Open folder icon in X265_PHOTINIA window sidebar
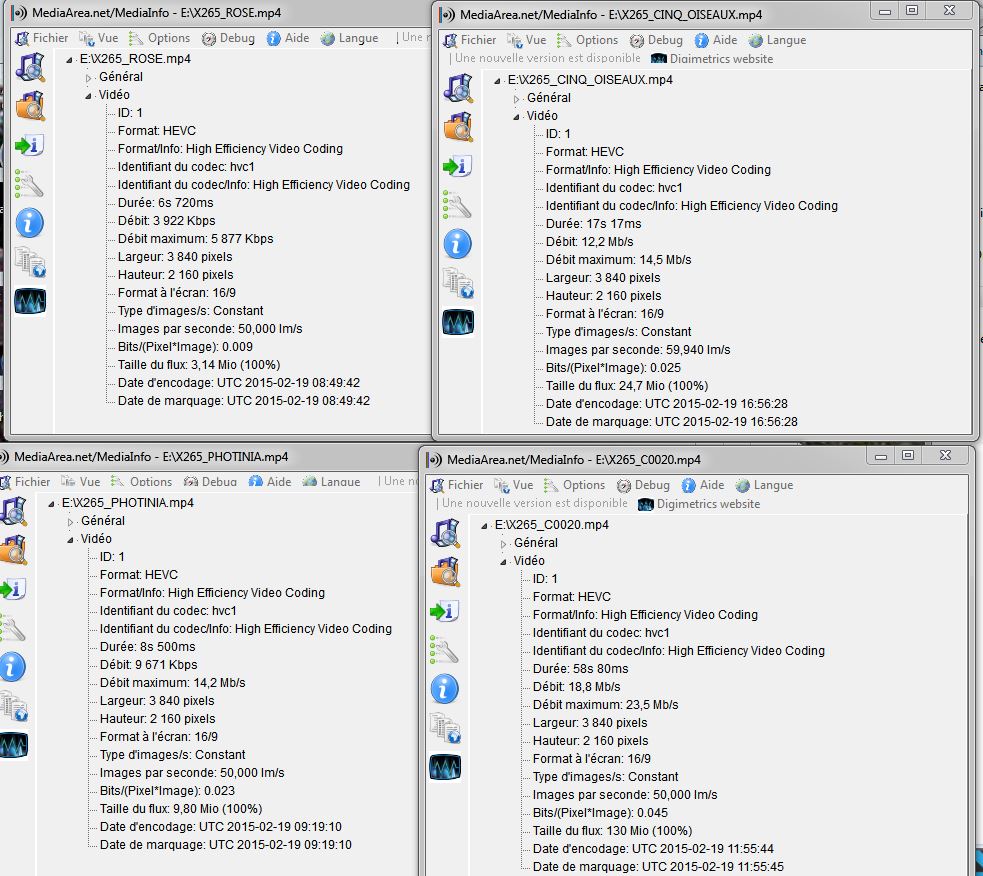Image resolution: width=983 pixels, height=876 pixels. point(13,550)
